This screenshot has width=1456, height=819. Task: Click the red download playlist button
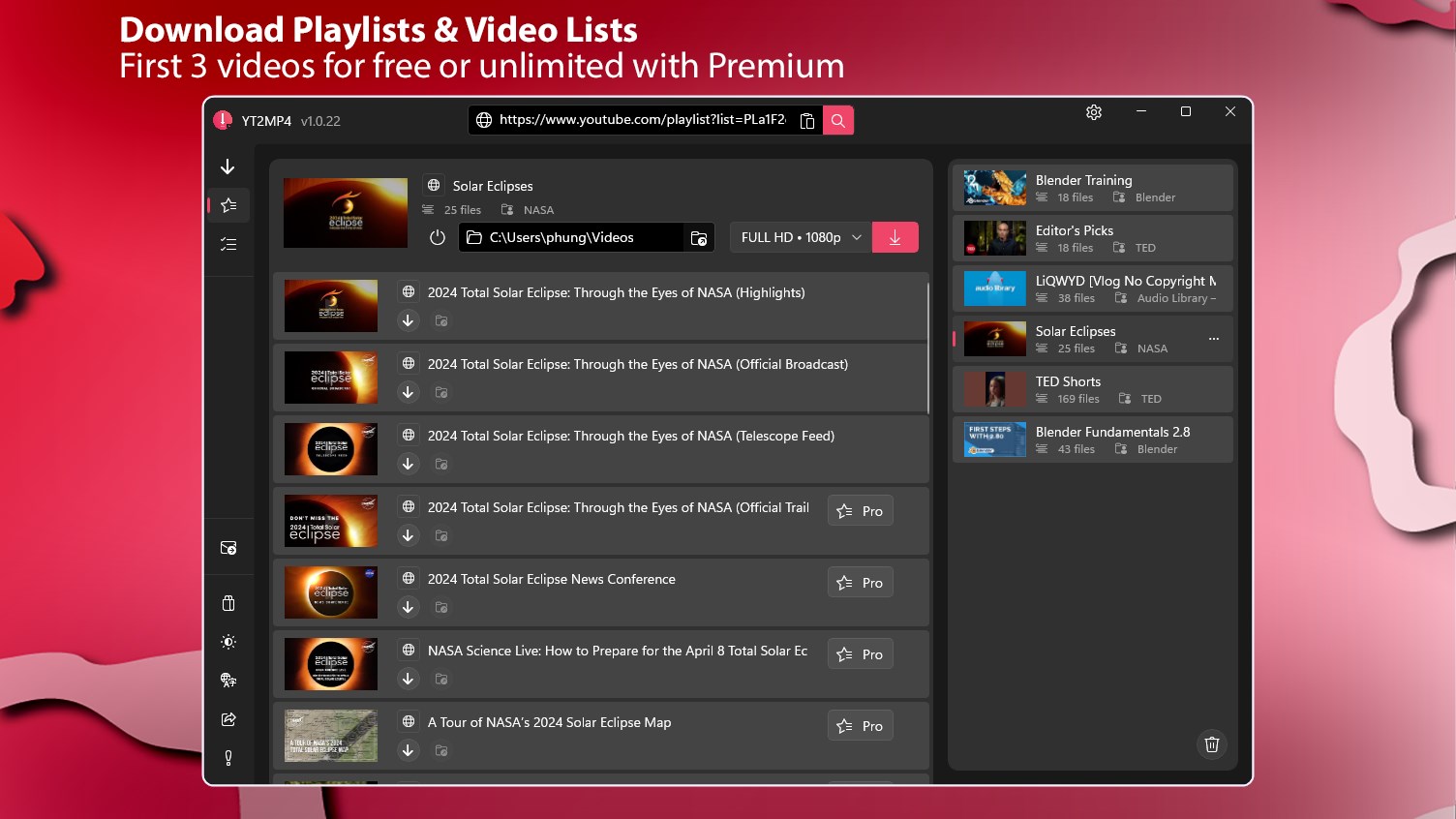click(x=895, y=237)
